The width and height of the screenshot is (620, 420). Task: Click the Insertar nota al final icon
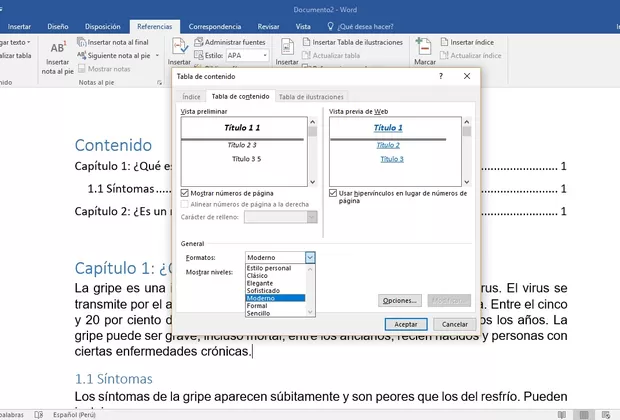(x=81, y=42)
